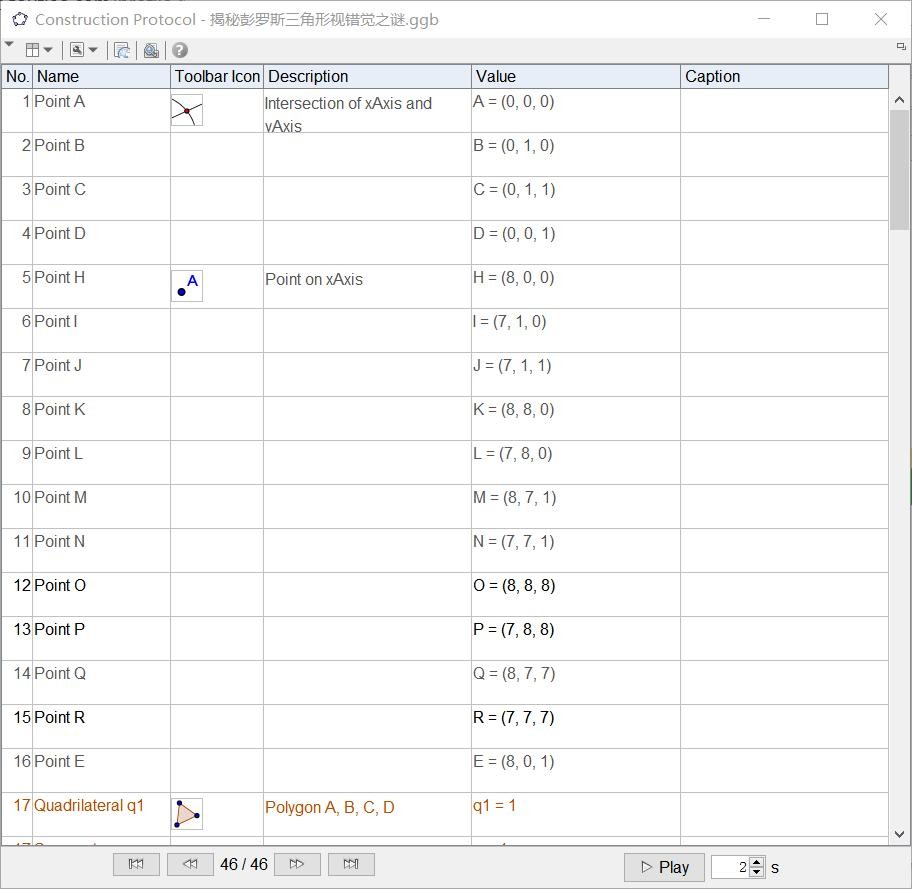Jump to first construction step
Image resolution: width=912 pixels, height=889 pixels.
(x=137, y=865)
